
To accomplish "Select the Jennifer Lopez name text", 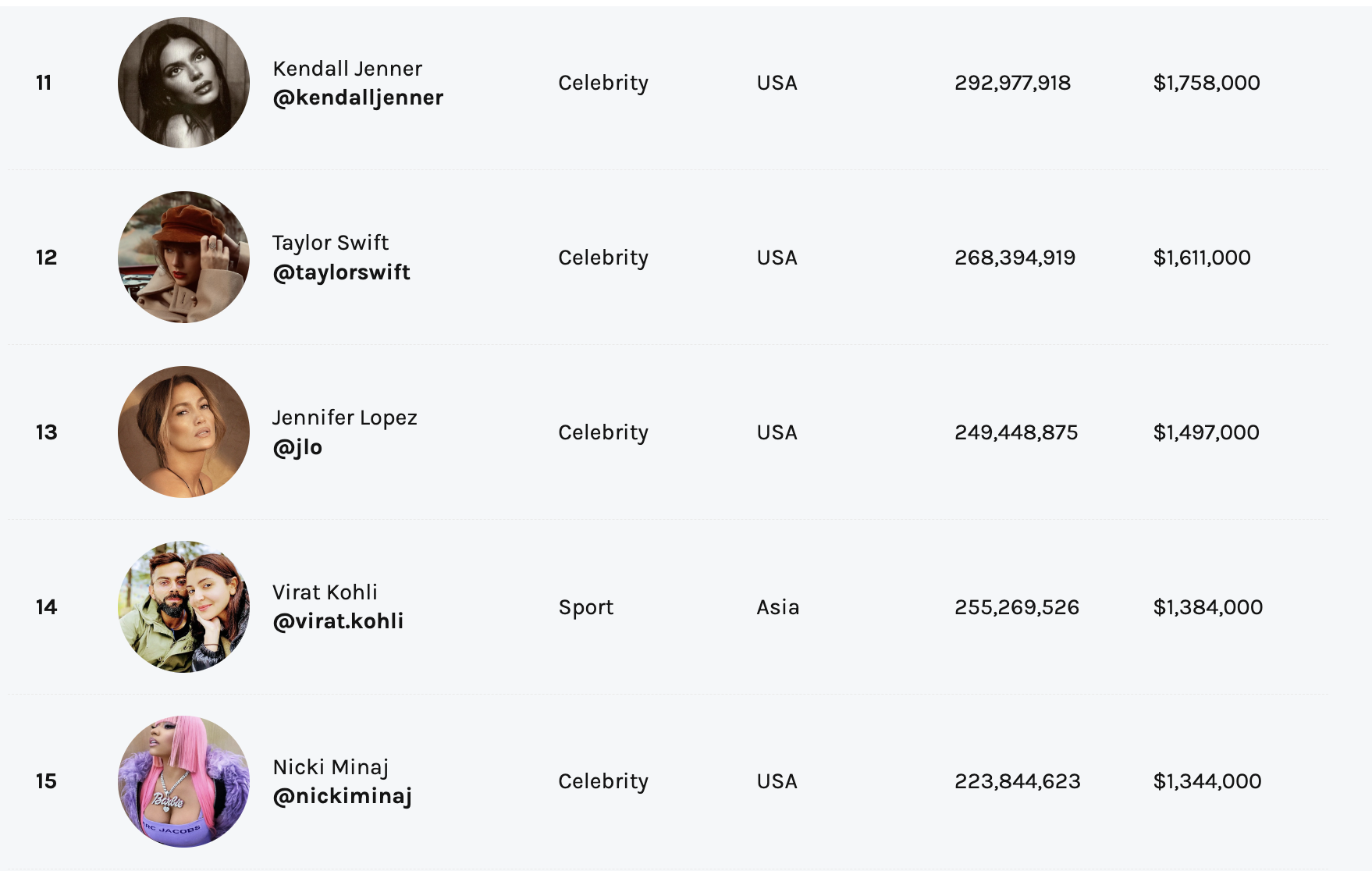I will (x=344, y=418).
